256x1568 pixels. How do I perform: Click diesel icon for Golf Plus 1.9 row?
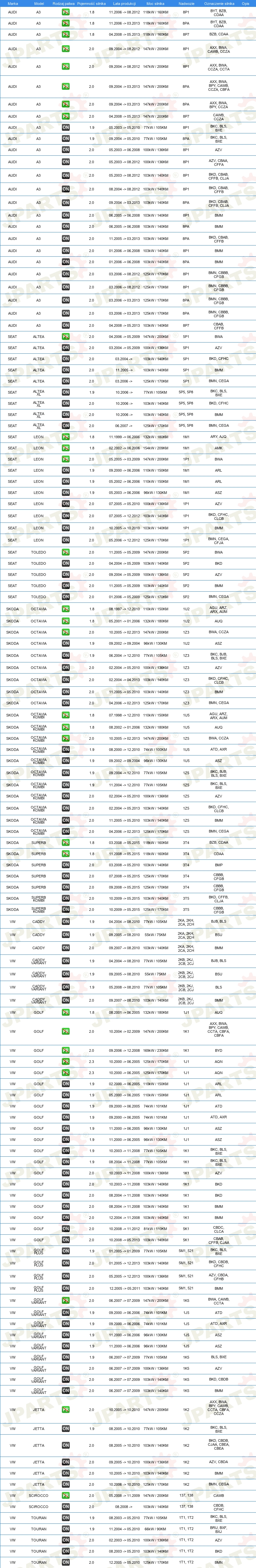(x=66, y=1251)
